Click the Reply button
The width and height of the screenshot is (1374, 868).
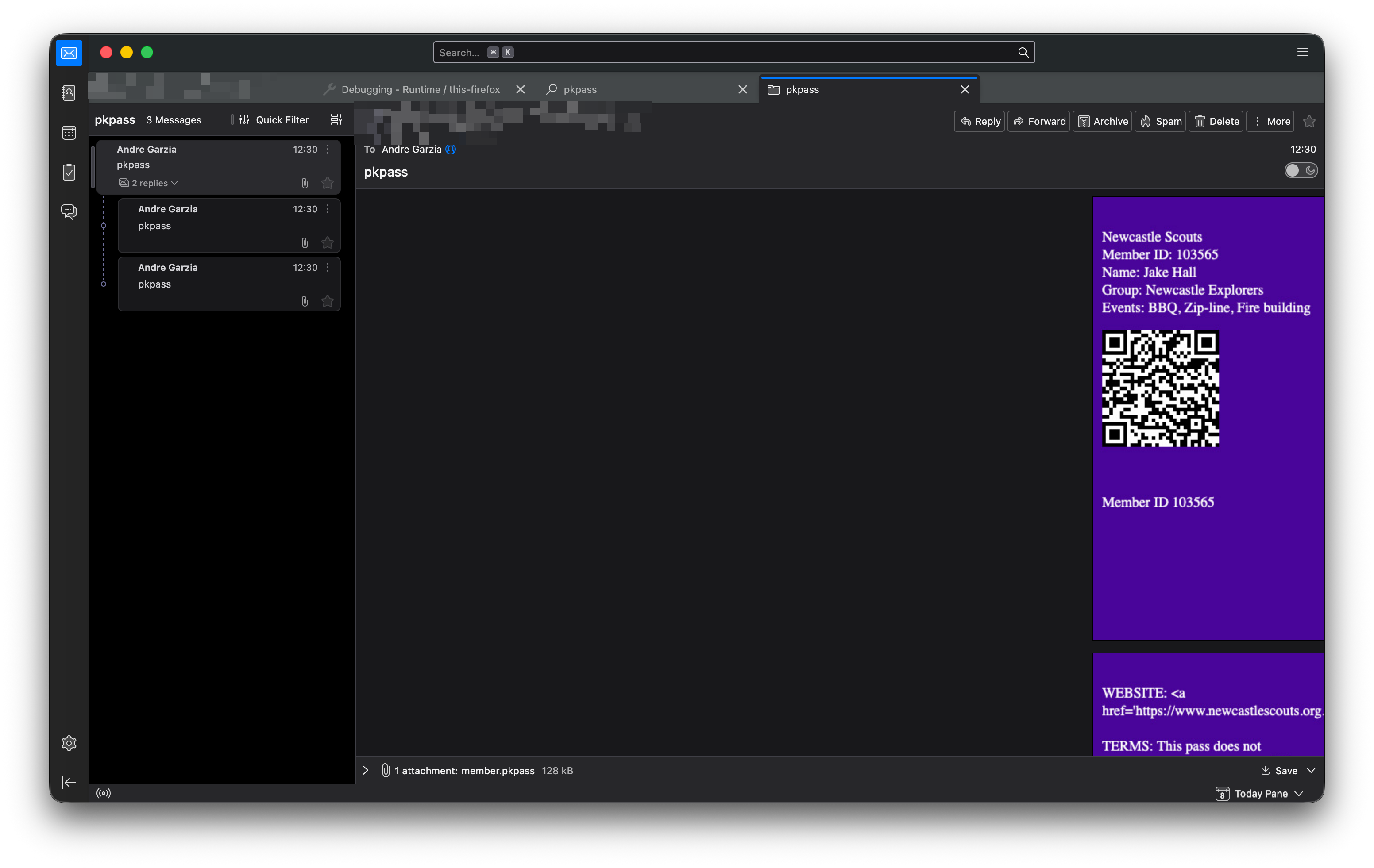pos(979,122)
